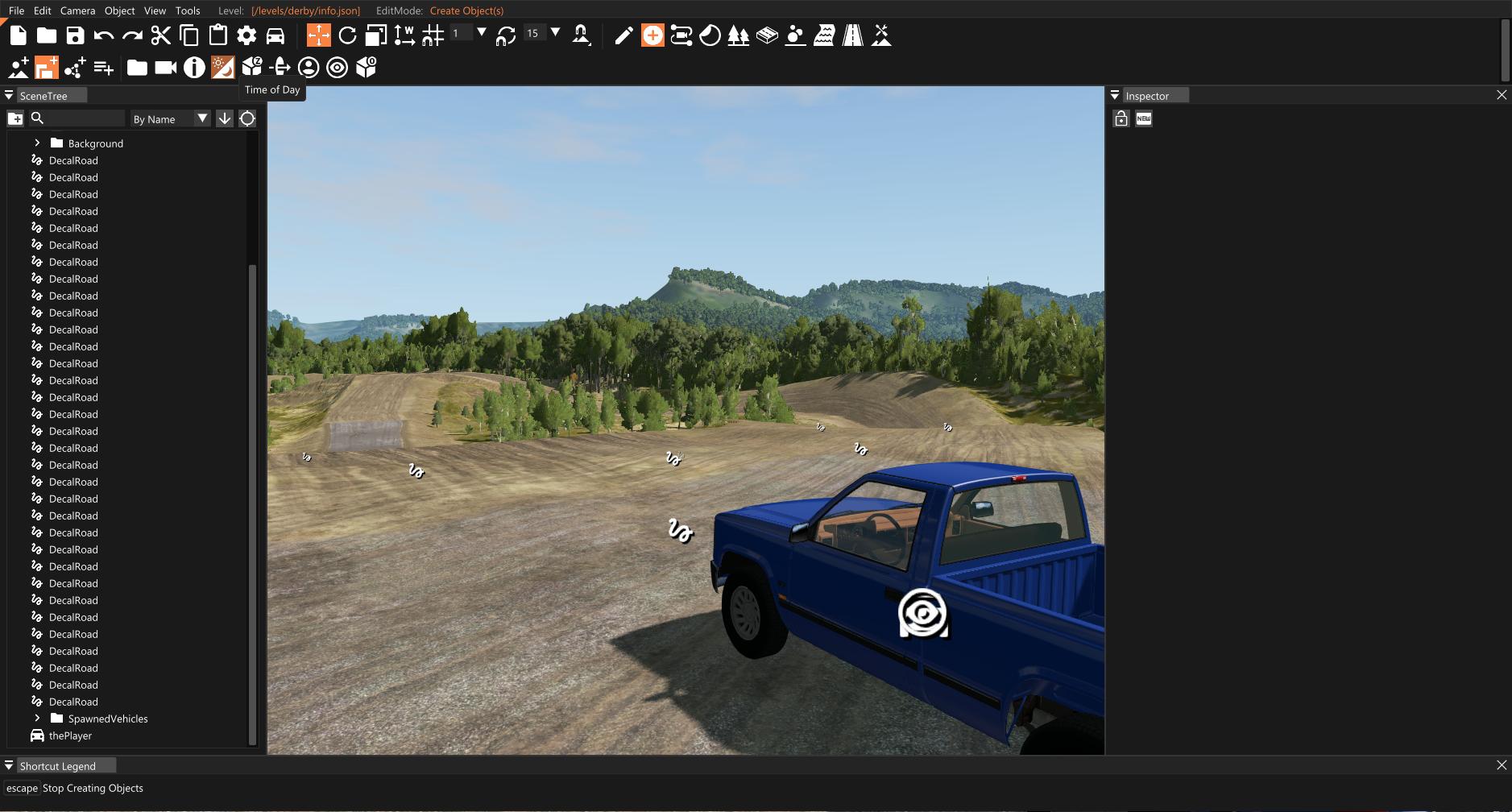Click the cube with 0 badge icon
The width and height of the screenshot is (1512, 812).
[367, 68]
